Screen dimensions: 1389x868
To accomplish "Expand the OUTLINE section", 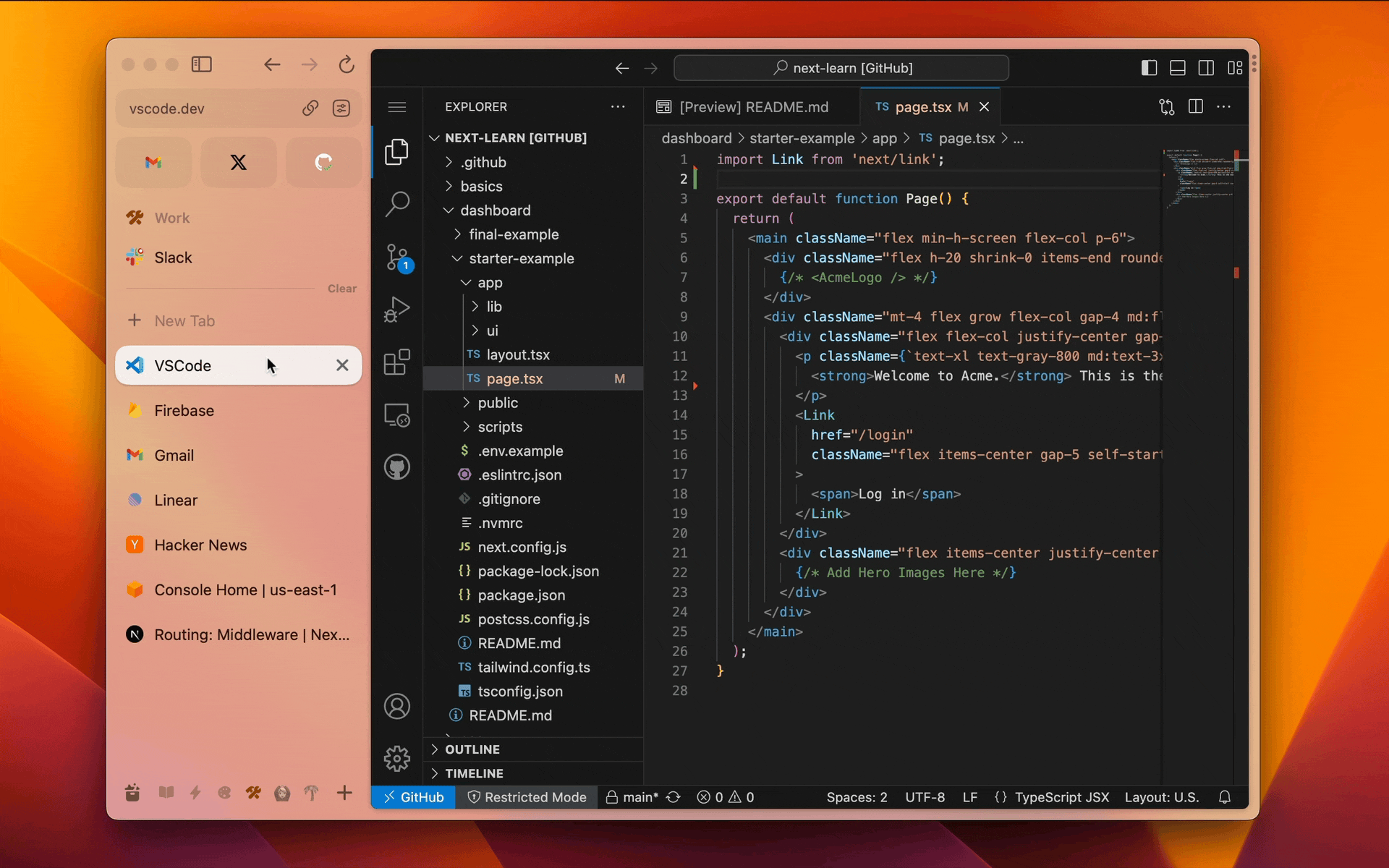I will (x=533, y=749).
